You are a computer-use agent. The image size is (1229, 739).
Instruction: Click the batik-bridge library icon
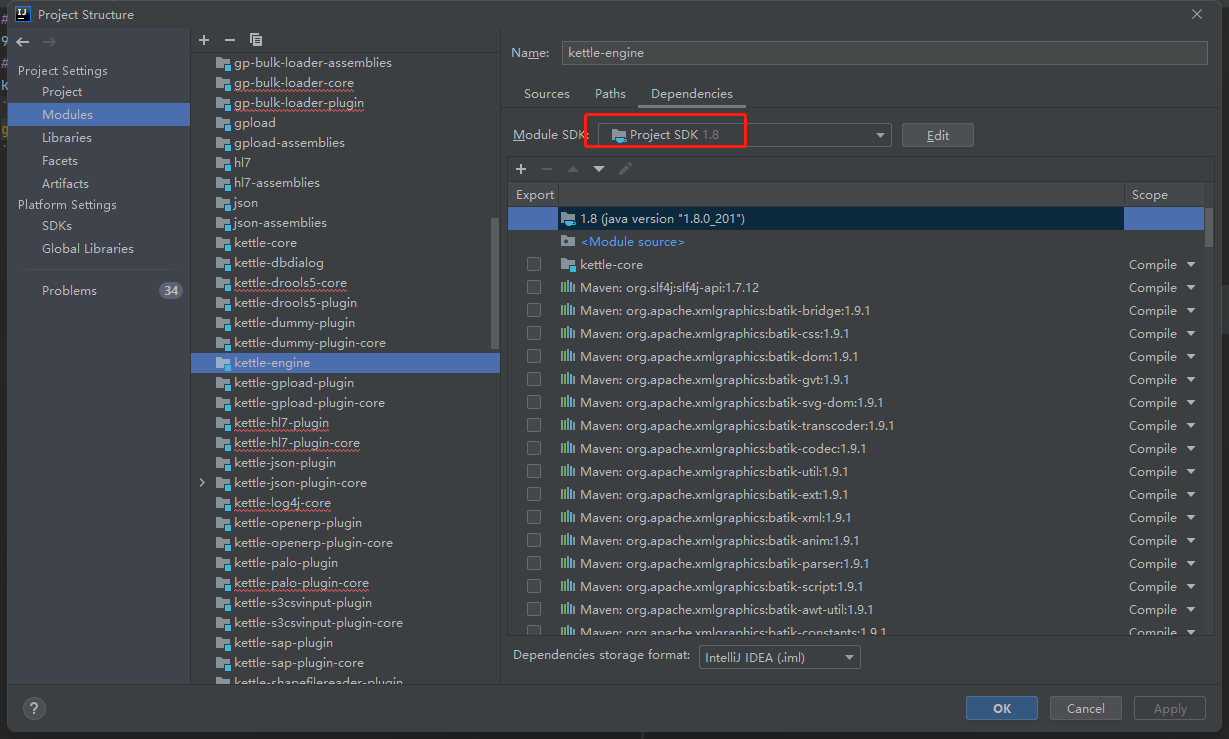(568, 311)
